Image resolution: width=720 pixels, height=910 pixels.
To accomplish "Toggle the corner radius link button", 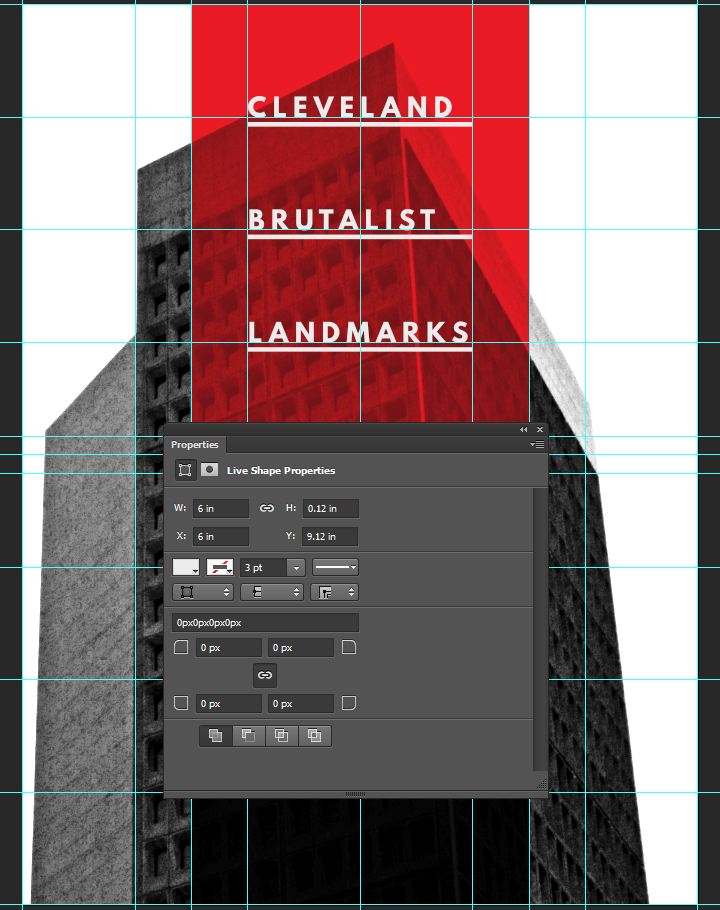I will coord(265,675).
